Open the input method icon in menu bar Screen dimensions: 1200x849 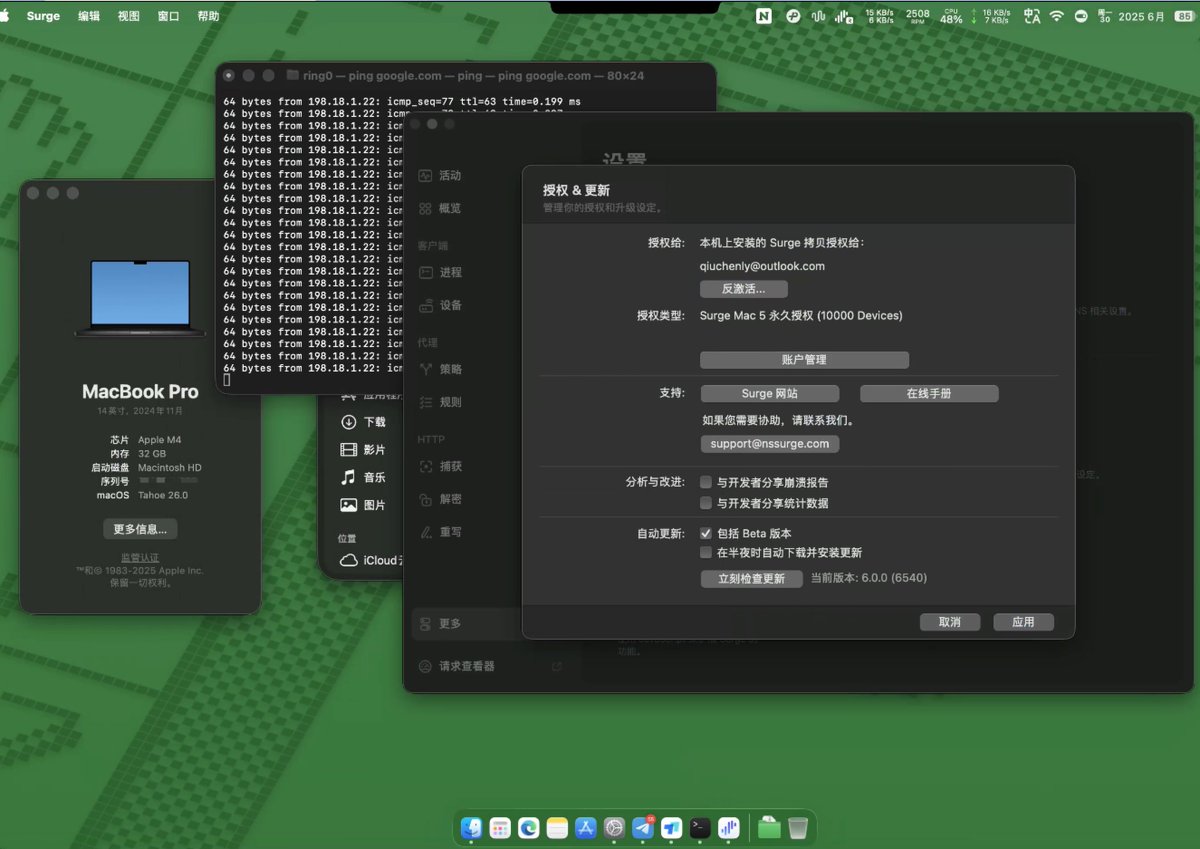click(1032, 16)
